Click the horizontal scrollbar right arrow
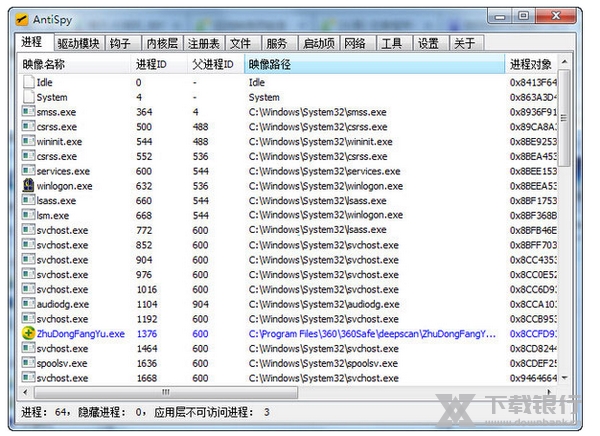 [549, 392]
